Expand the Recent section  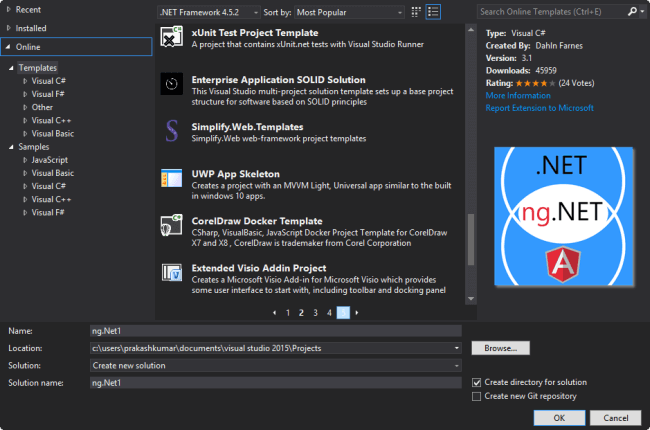point(9,9)
